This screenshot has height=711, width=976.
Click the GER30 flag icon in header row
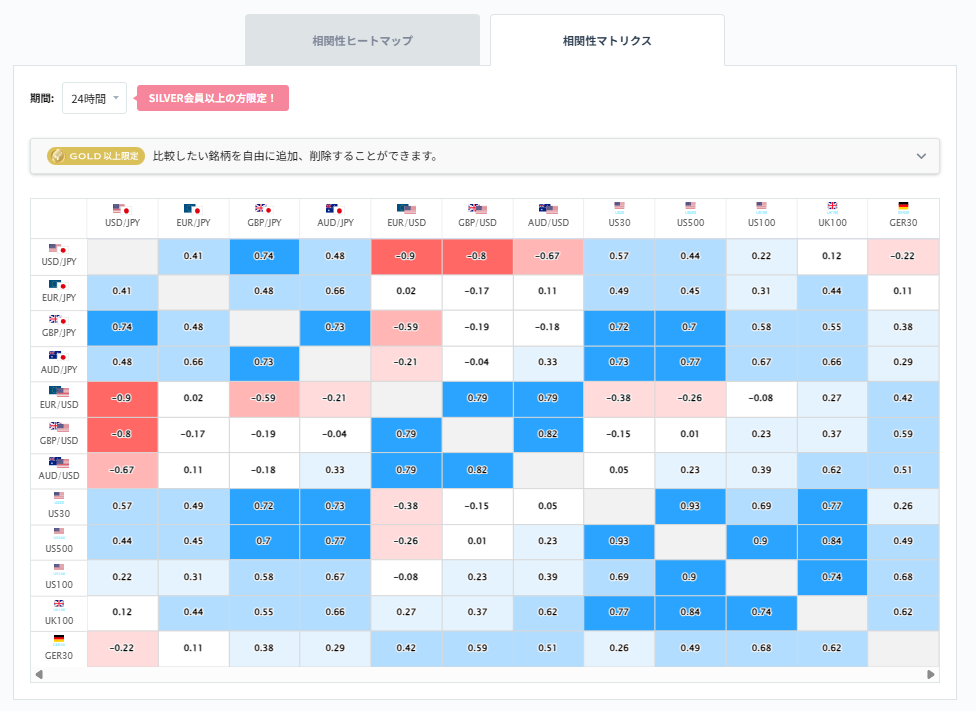pos(903,207)
